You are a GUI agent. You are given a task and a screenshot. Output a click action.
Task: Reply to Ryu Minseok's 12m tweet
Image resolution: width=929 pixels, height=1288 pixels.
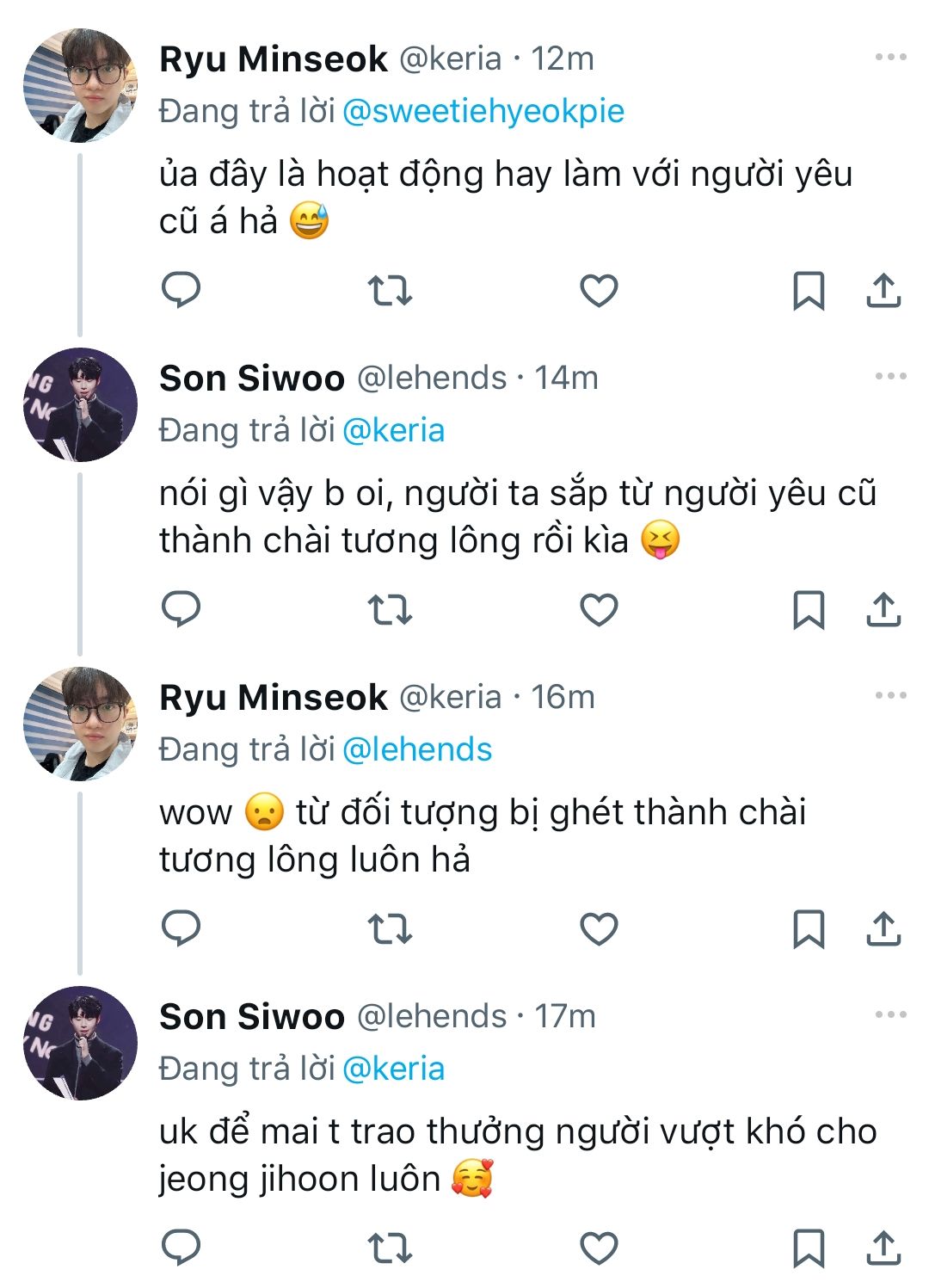tap(181, 290)
